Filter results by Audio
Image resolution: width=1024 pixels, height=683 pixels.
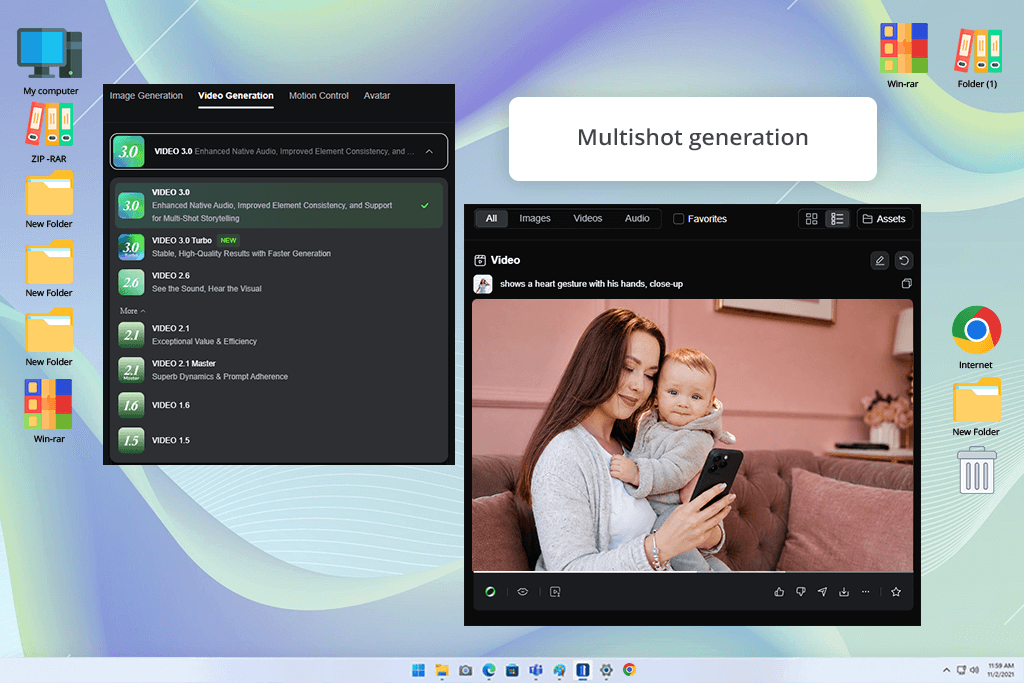point(637,219)
